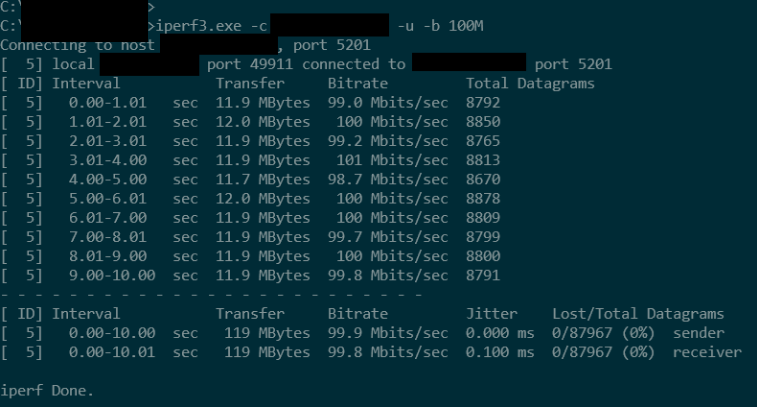The image size is (757, 407).
Task: Click the word "receiver" in the summary
Action: (x=706, y=352)
